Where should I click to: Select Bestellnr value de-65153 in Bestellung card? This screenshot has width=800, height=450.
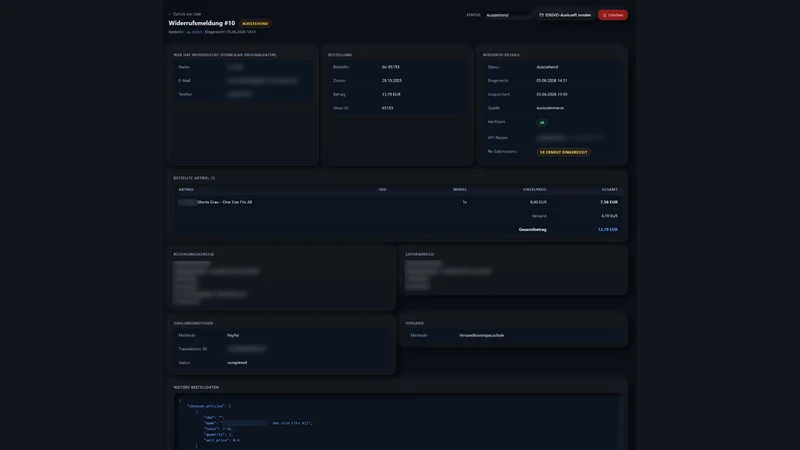pos(390,67)
